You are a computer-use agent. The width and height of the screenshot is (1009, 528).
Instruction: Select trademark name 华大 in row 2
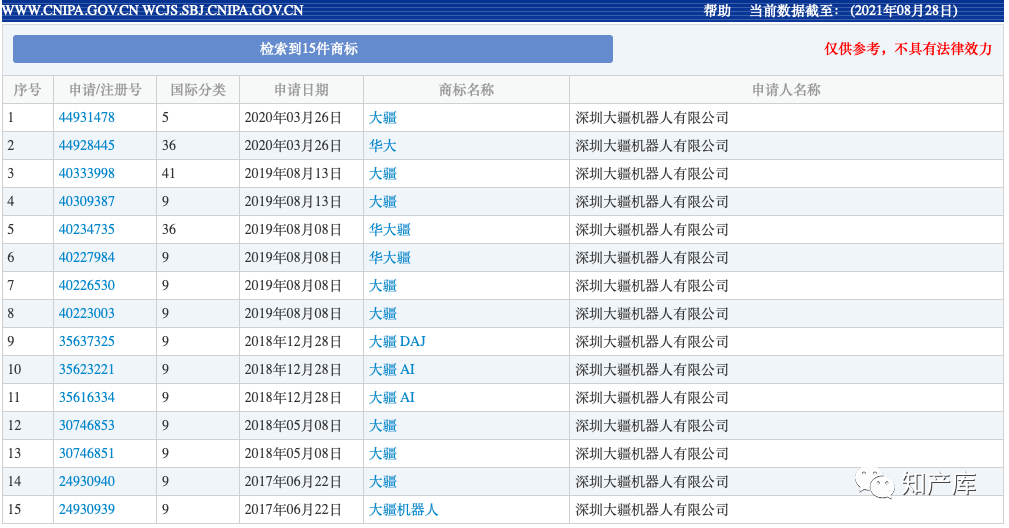tap(383, 146)
